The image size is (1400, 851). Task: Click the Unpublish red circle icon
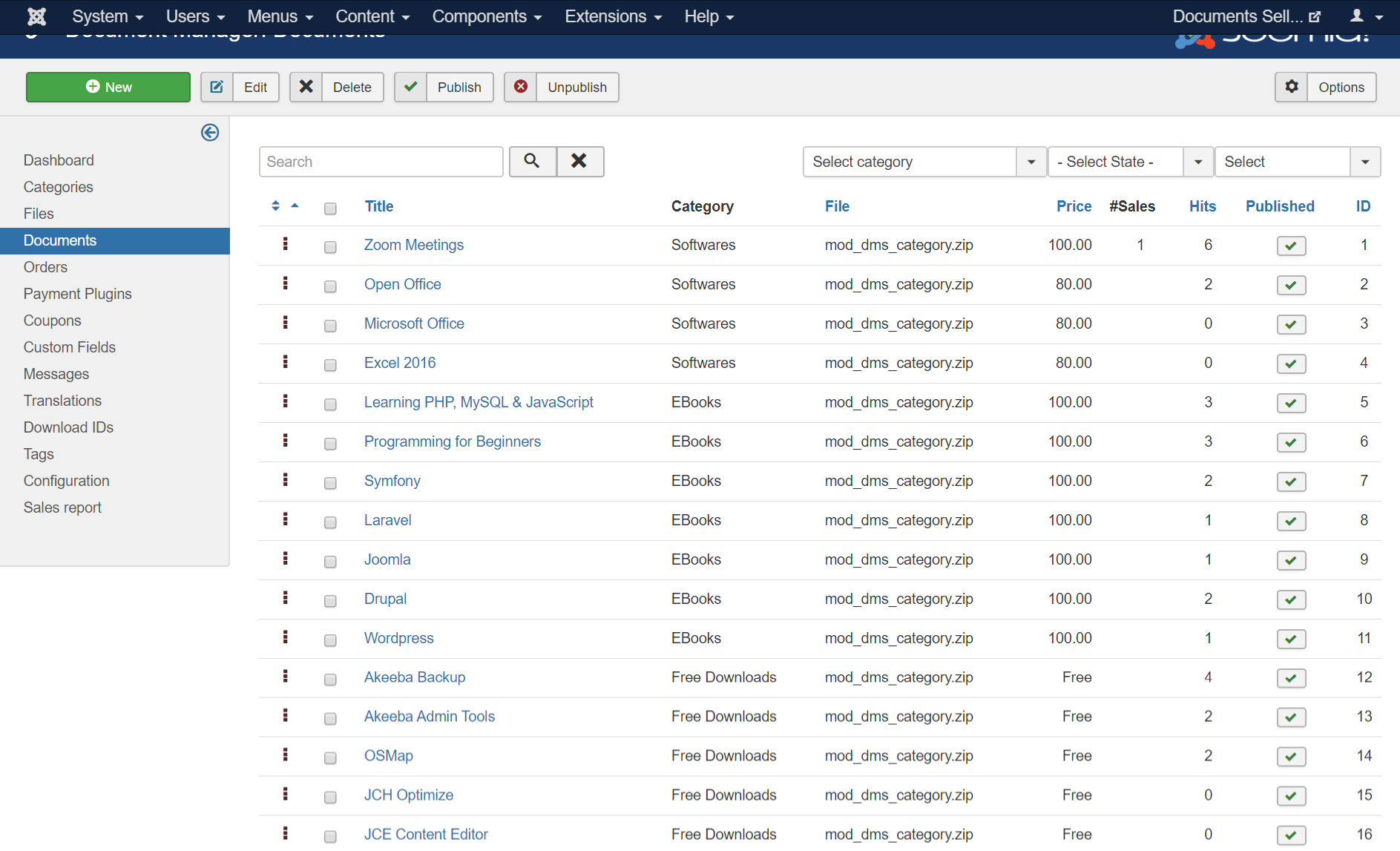click(x=521, y=87)
